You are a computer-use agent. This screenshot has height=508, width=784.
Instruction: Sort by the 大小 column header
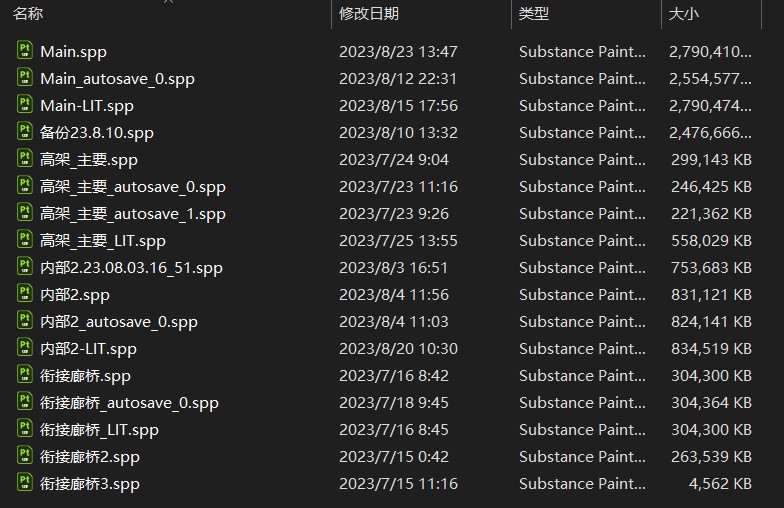[x=683, y=13]
